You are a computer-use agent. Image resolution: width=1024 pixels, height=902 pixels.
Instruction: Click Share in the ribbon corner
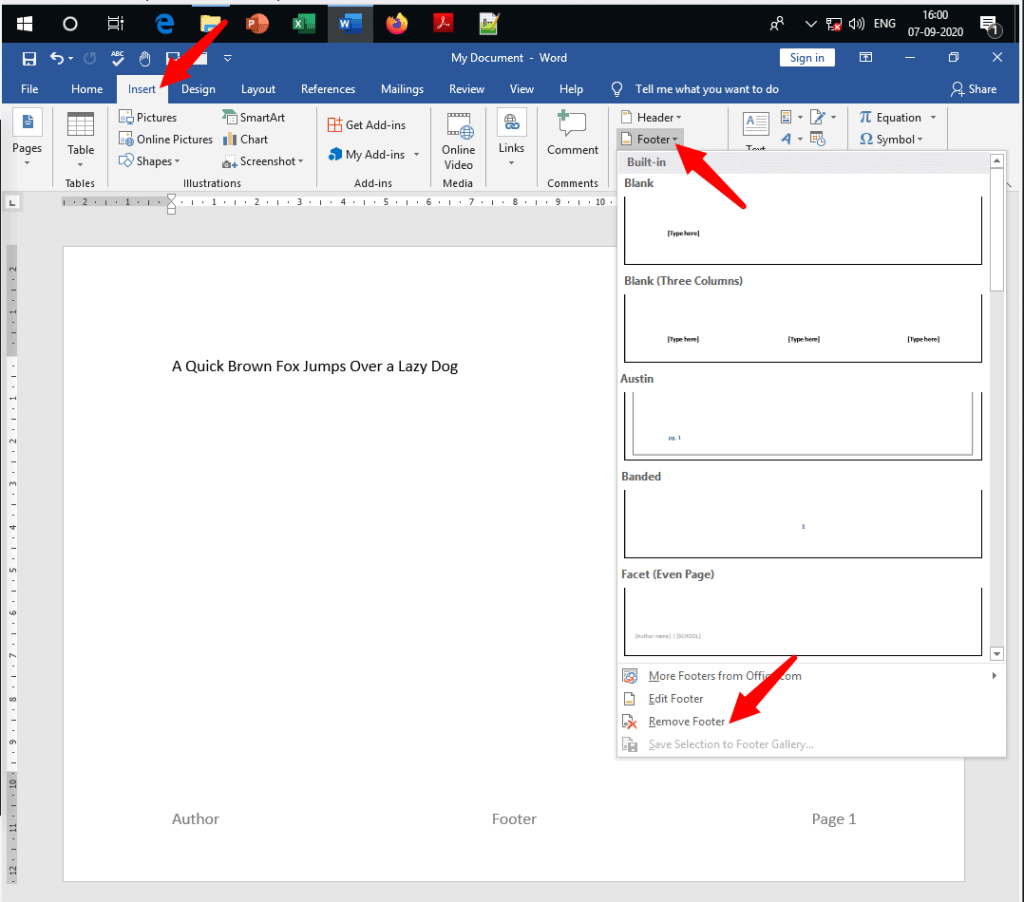click(x=973, y=89)
